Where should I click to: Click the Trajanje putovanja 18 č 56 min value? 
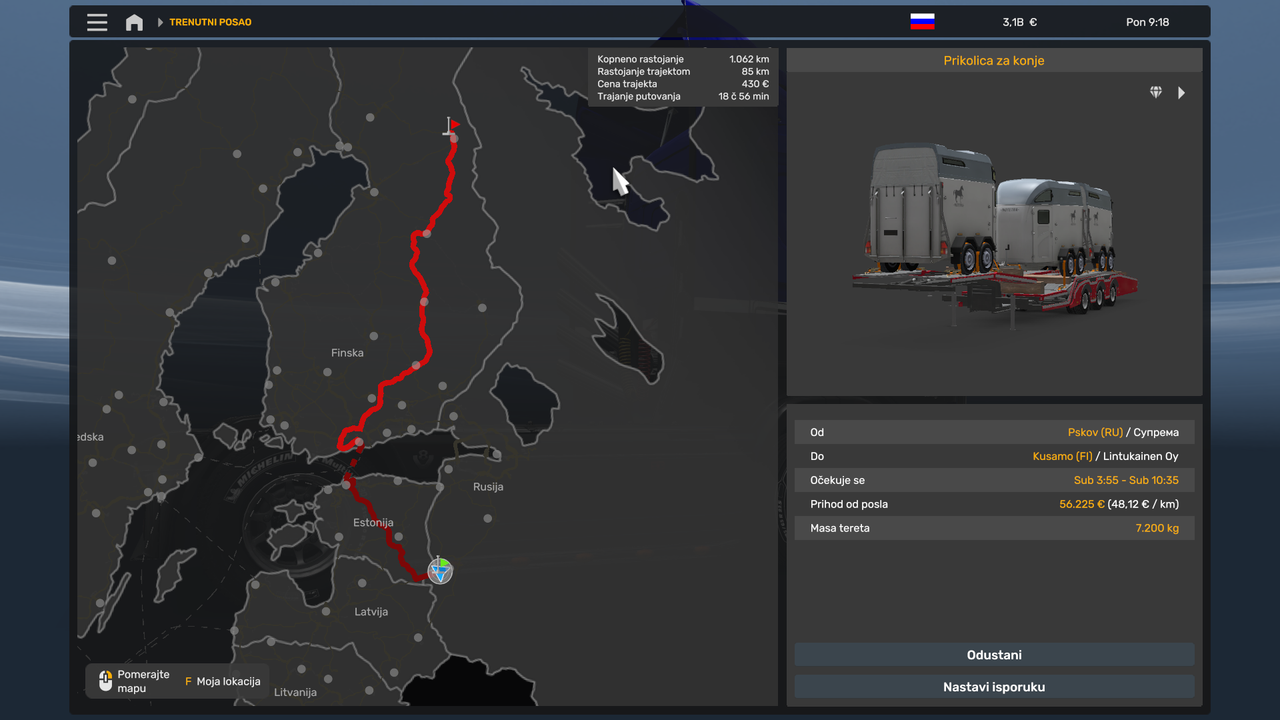pos(744,97)
